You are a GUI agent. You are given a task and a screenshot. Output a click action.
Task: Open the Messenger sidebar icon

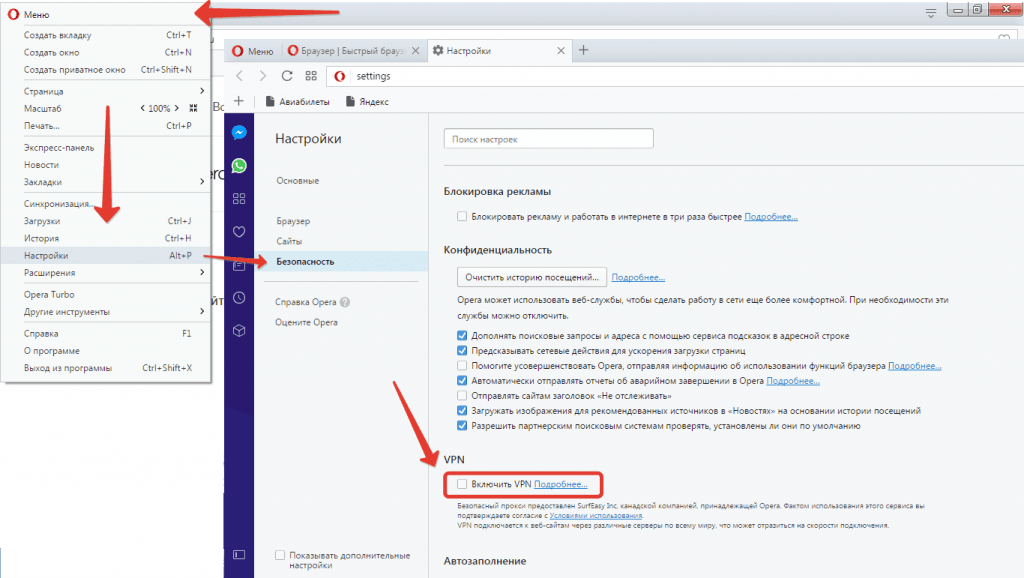[x=239, y=133]
